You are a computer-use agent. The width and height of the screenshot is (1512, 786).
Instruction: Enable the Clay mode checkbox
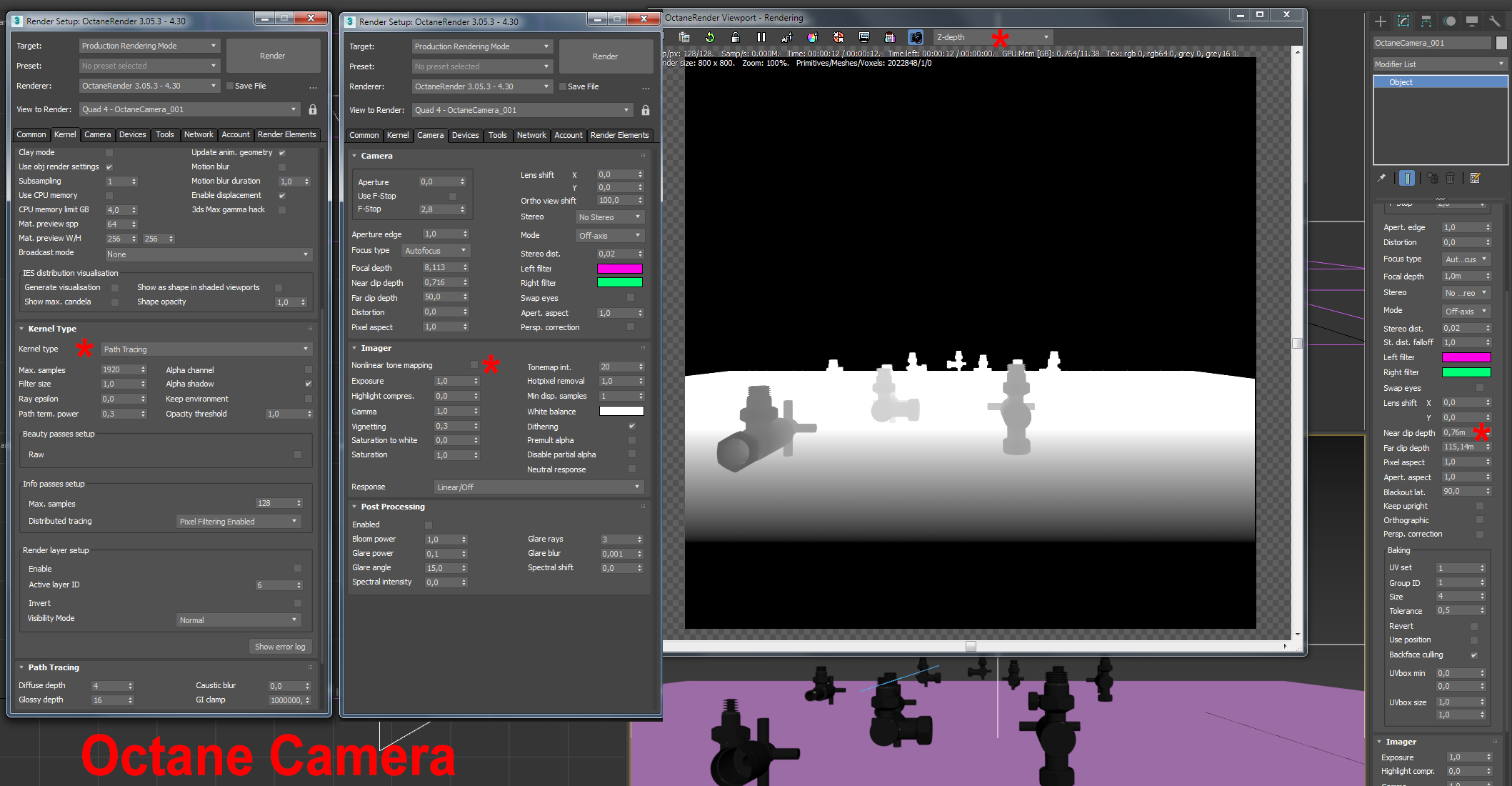point(109,152)
